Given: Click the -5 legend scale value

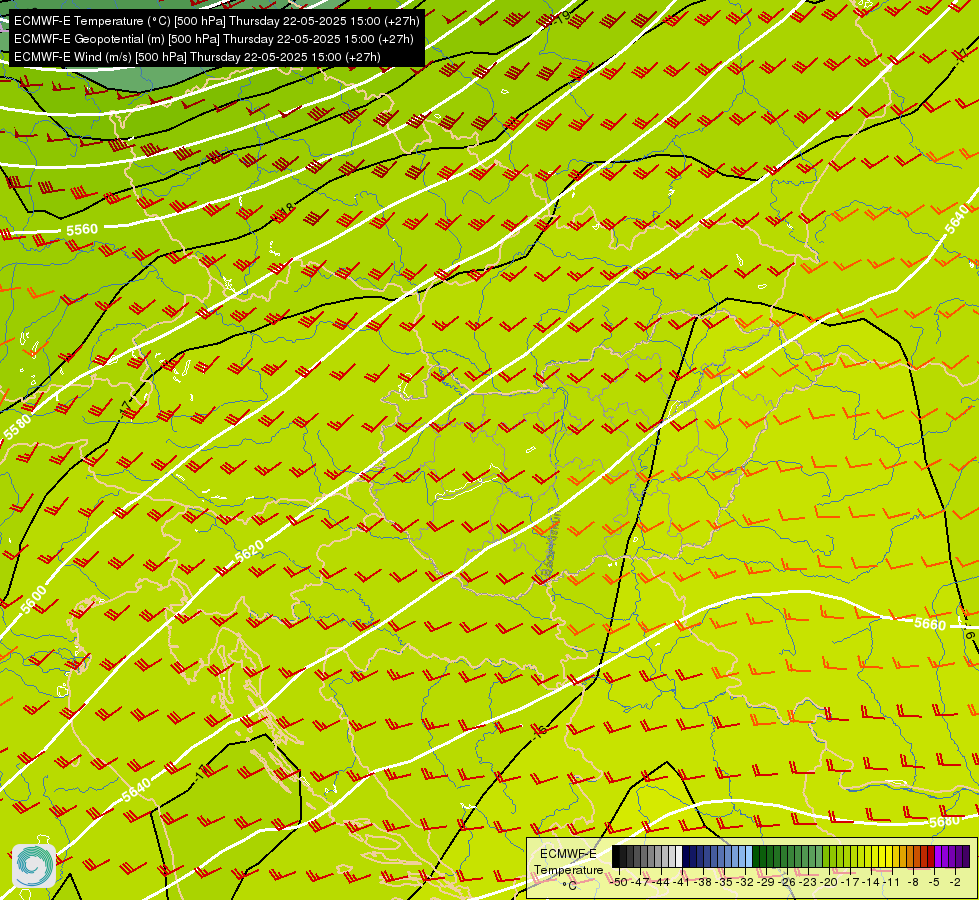Looking at the screenshot, I should tap(934, 883).
